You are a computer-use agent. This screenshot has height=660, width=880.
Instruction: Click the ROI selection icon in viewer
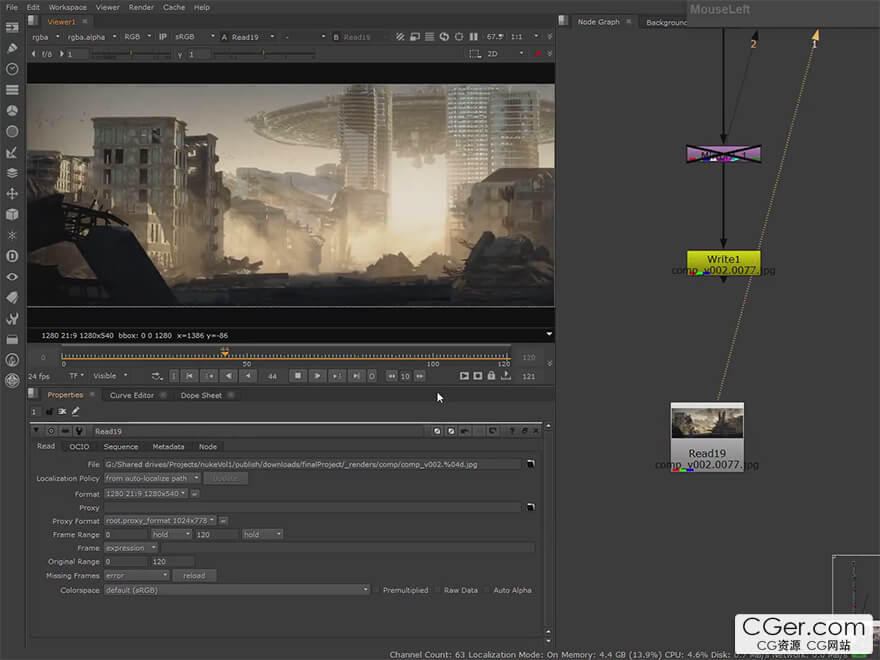tap(475, 54)
